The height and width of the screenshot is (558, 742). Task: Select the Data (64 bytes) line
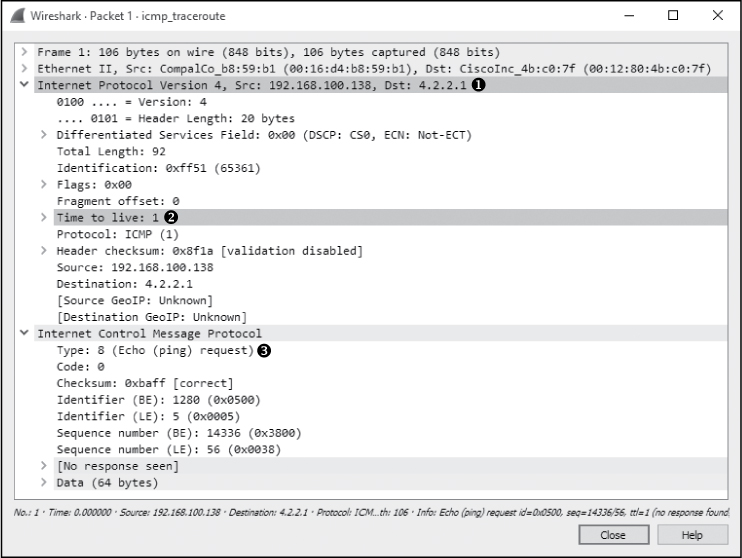click(x=390, y=483)
